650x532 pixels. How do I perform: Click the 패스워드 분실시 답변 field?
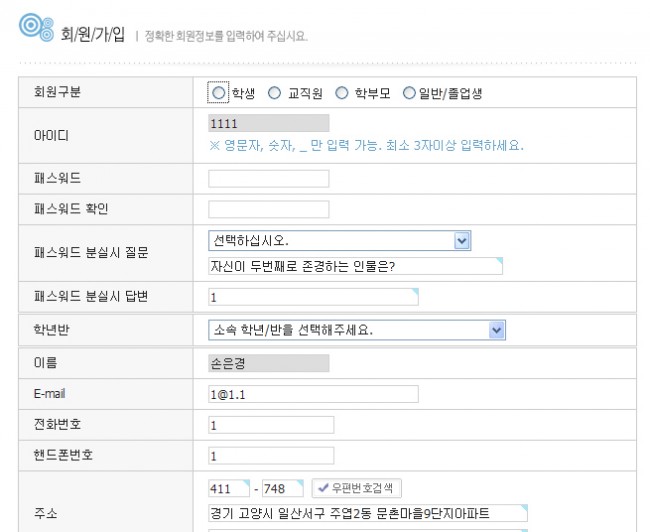(313, 297)
